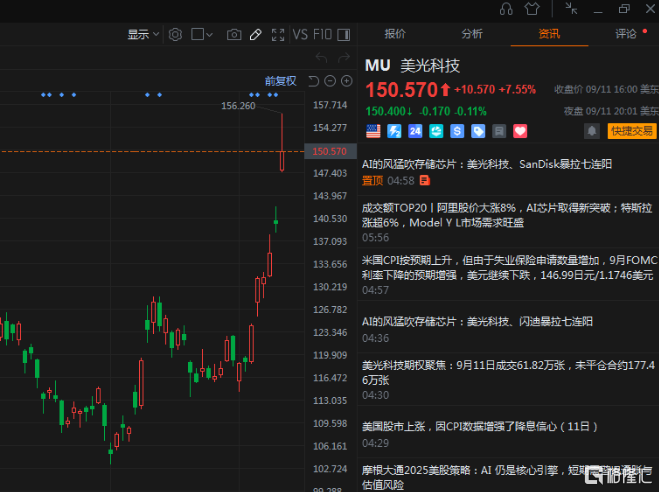Click the MU 美光科技 stock title
This screenshot has width=659, height=492.
[x=413, y=66]
